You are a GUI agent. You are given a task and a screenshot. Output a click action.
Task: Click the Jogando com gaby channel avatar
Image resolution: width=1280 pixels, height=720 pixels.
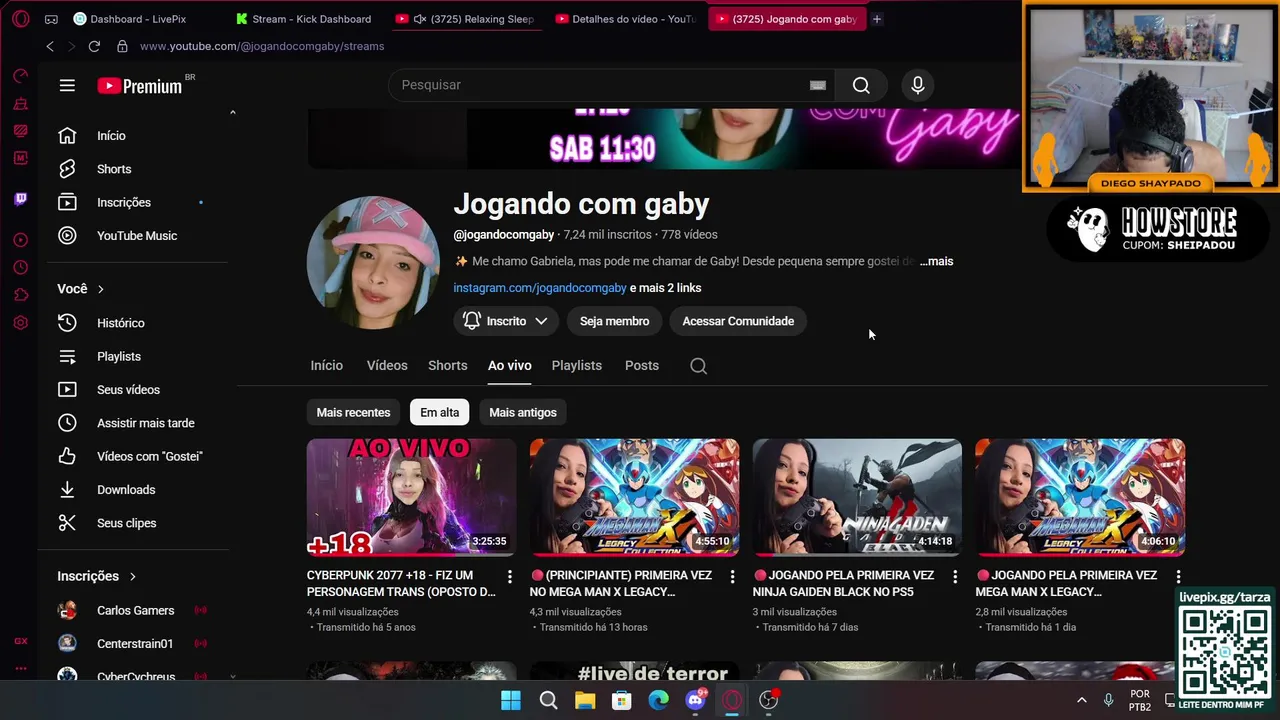[373, 262]
